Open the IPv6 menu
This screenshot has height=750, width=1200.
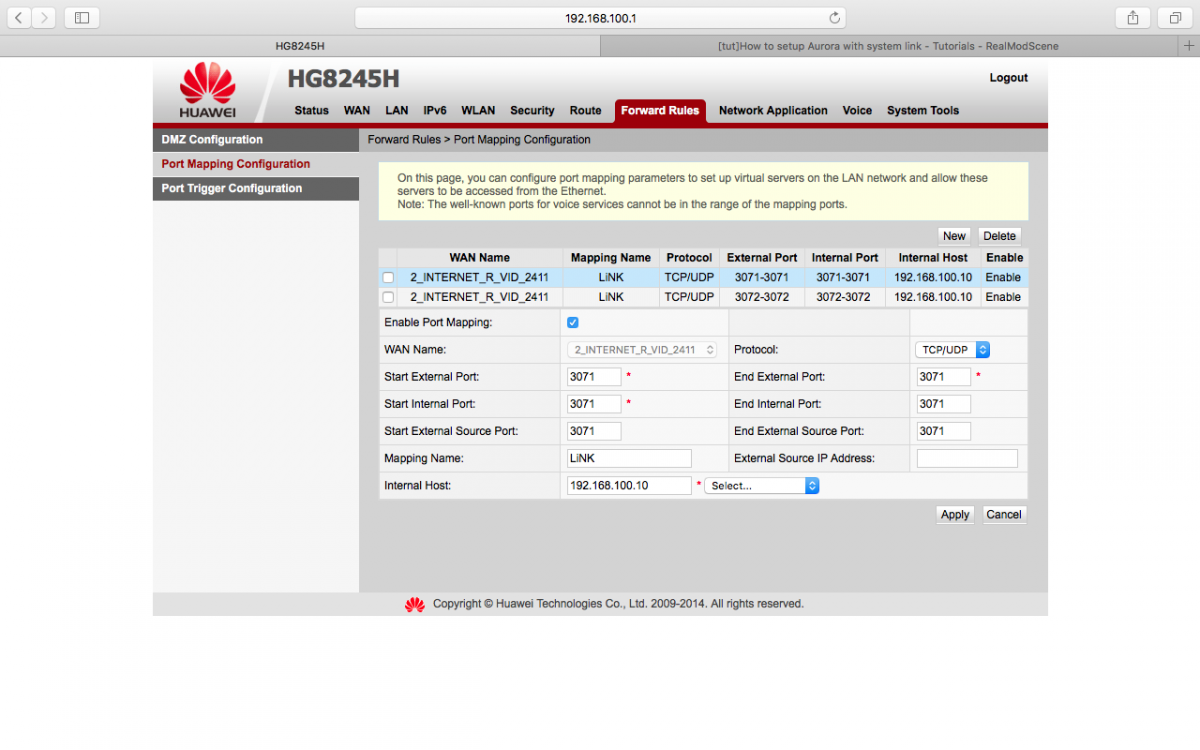point(435,111)
